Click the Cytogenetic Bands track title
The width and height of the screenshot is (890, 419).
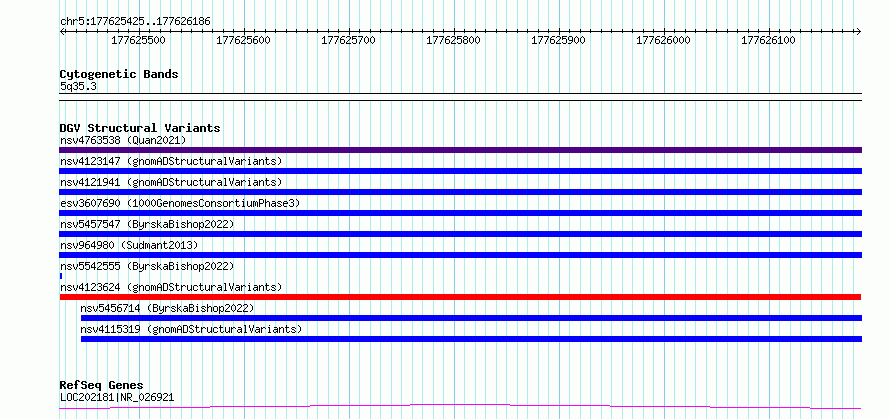(119, 74)
